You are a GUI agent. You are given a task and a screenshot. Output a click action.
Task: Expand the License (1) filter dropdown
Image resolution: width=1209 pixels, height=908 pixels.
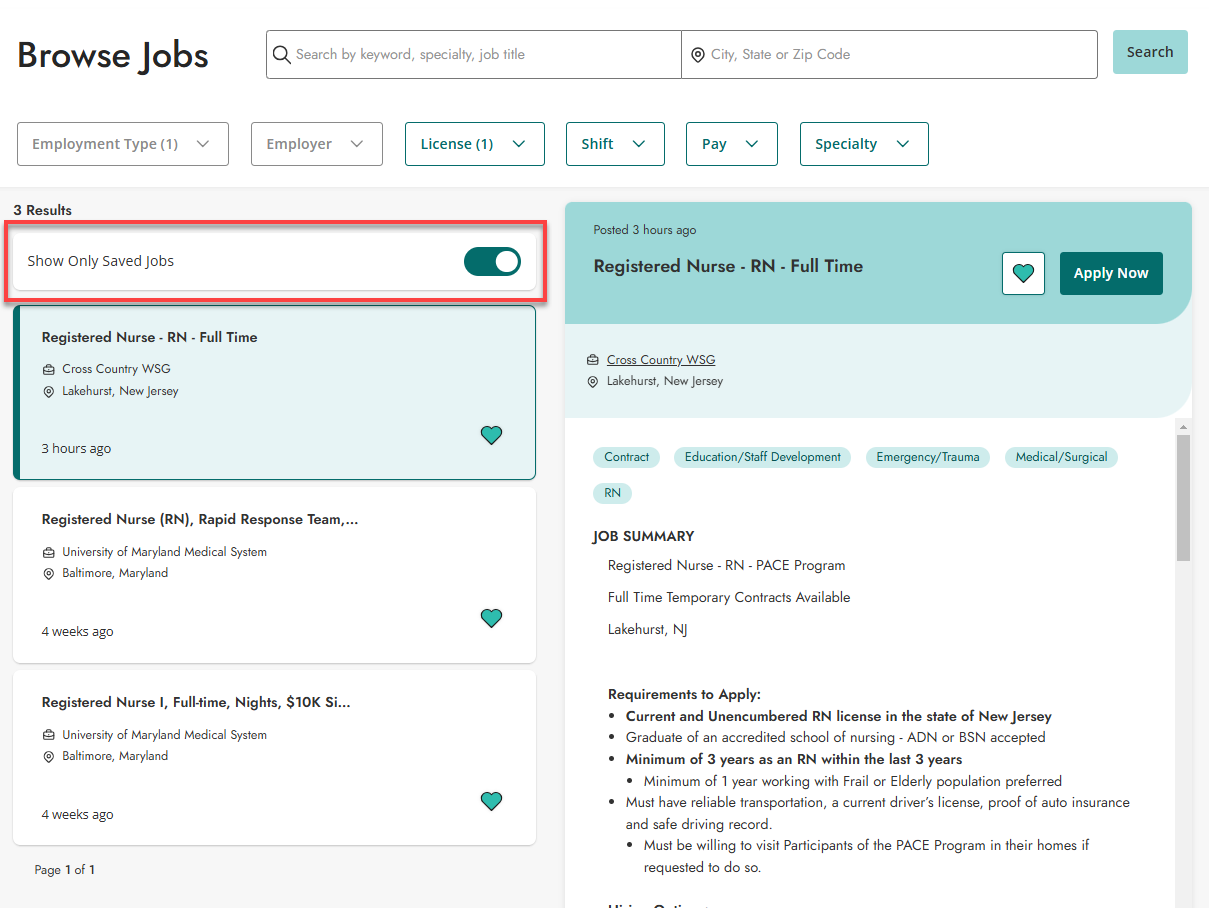[x=475, y=144]
